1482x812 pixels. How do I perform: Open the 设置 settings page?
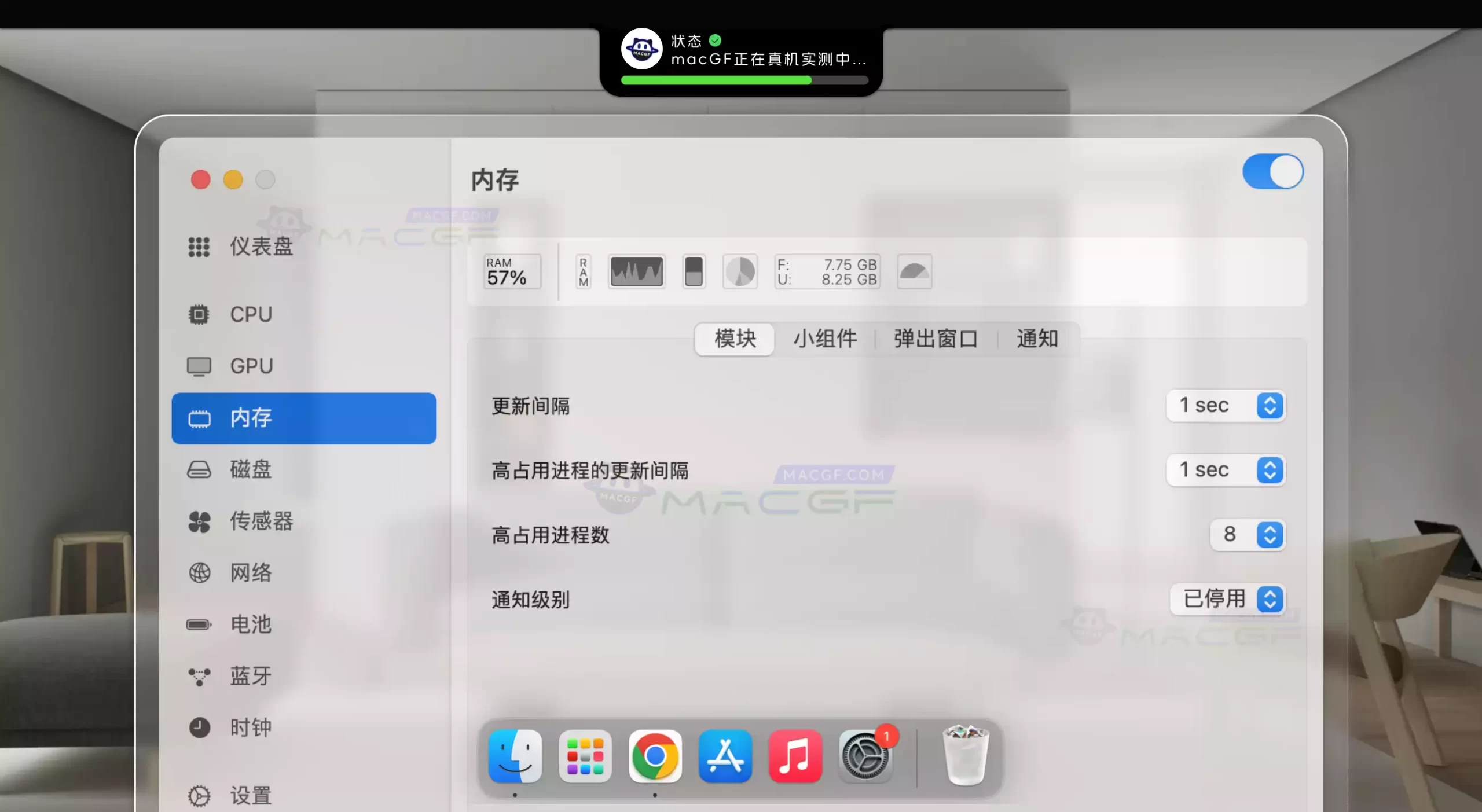[251, 795]
